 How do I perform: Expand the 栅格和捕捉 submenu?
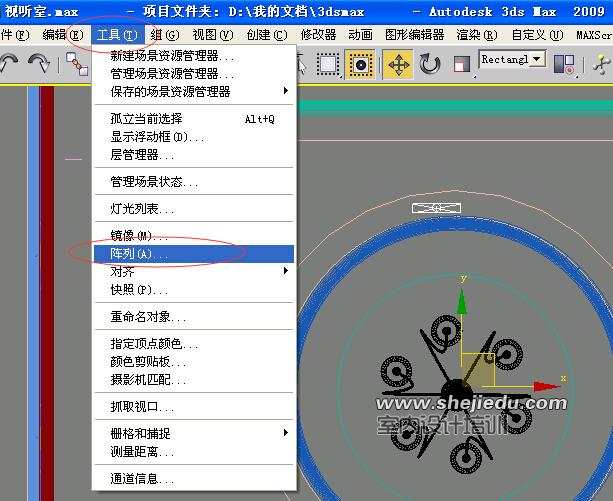pos(194,434)
